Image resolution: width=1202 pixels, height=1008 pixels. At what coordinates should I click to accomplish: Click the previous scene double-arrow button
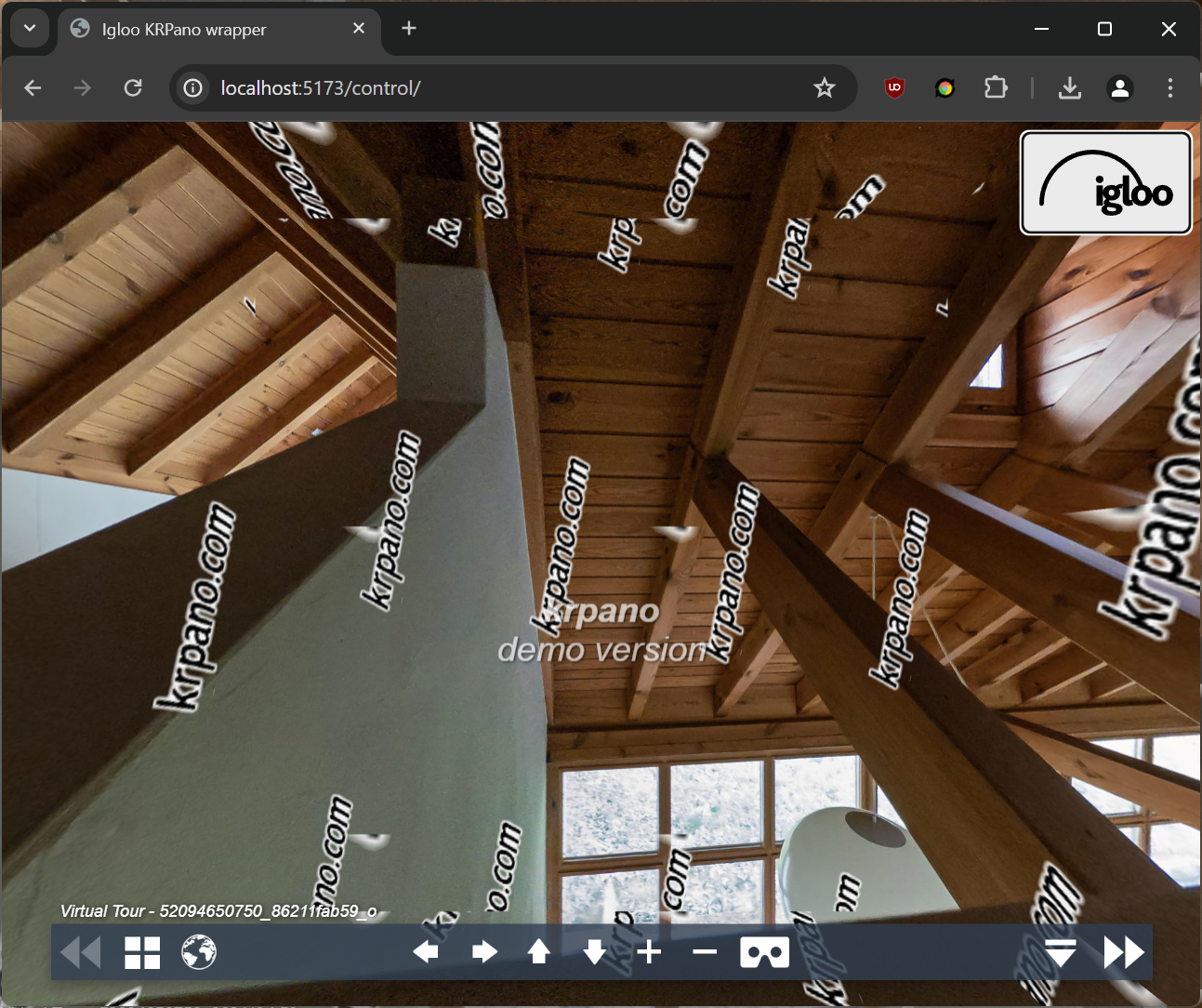81,952
